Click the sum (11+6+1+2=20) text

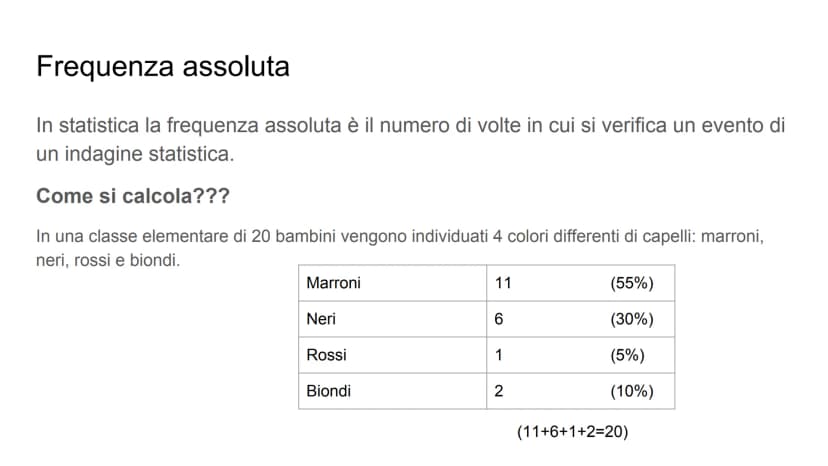572,432
